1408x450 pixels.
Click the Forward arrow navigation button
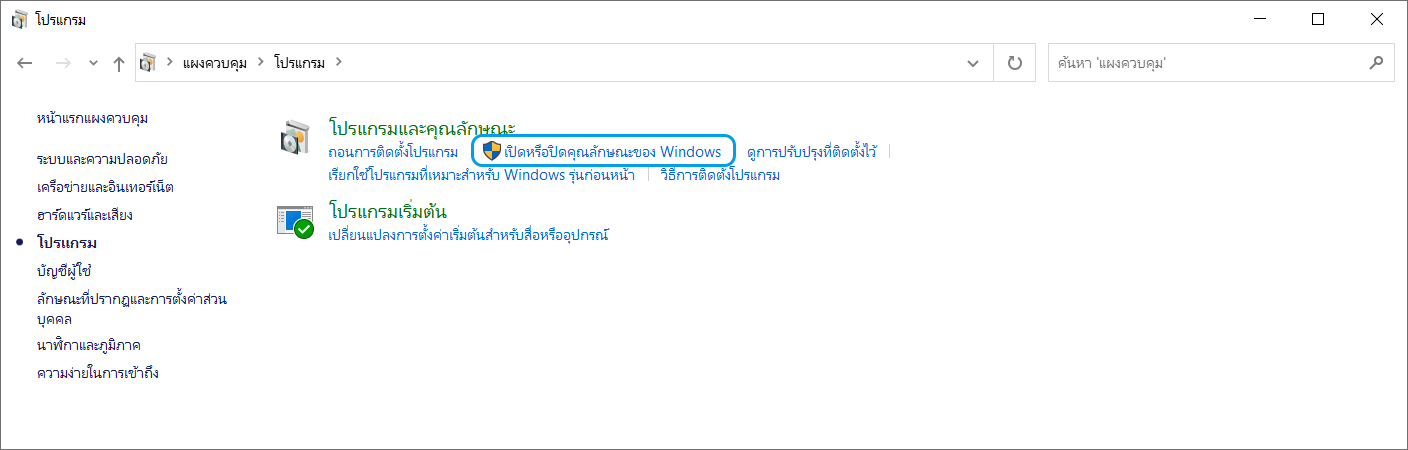pos(62,63)
